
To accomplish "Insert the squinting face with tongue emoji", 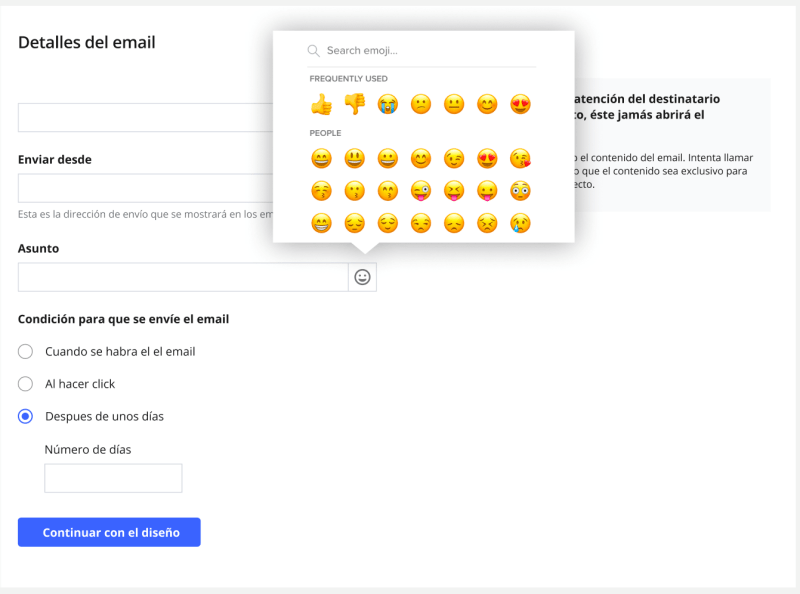I will 454,191.
